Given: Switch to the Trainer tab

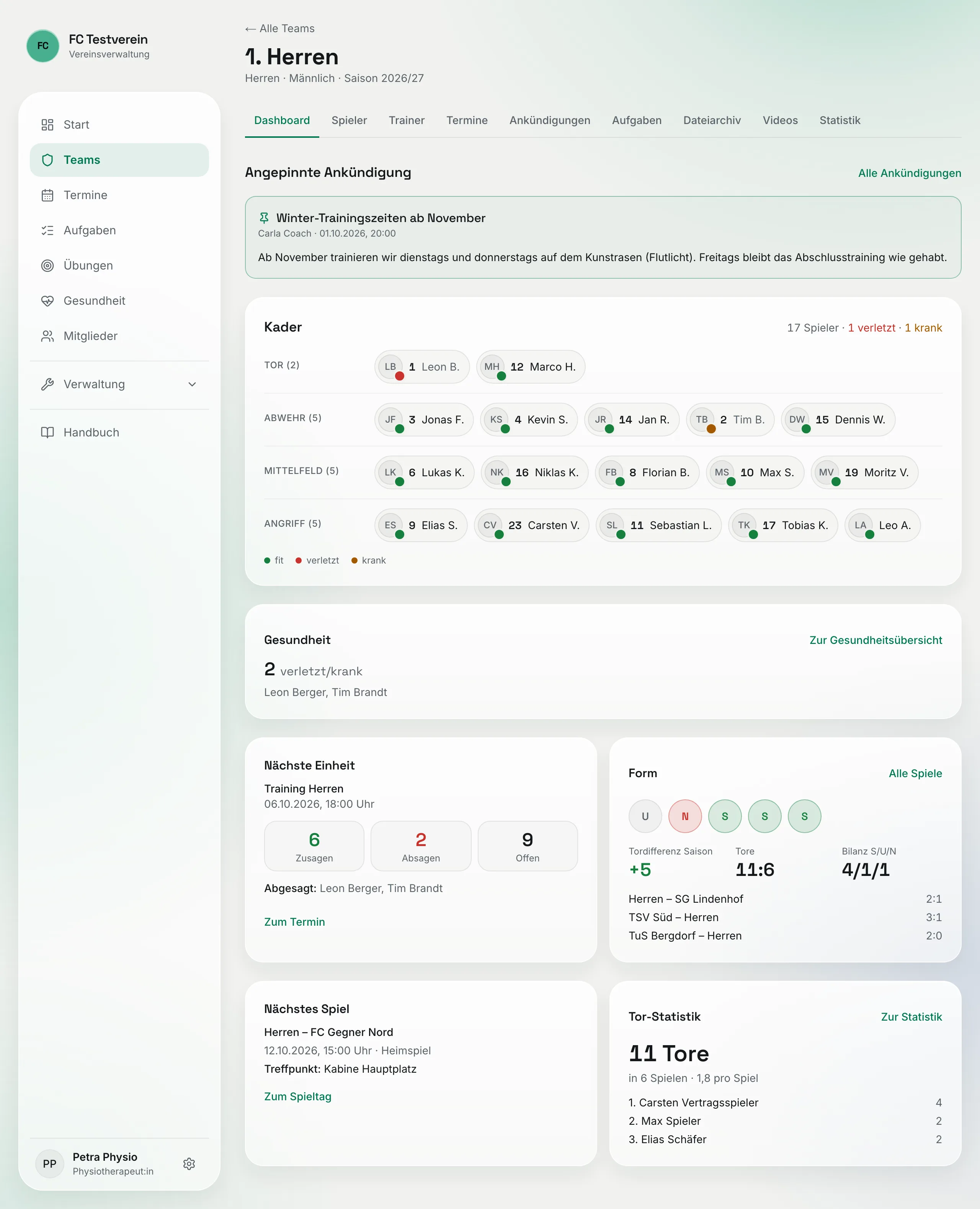Looking at the screenshot, I should point(407,120).
